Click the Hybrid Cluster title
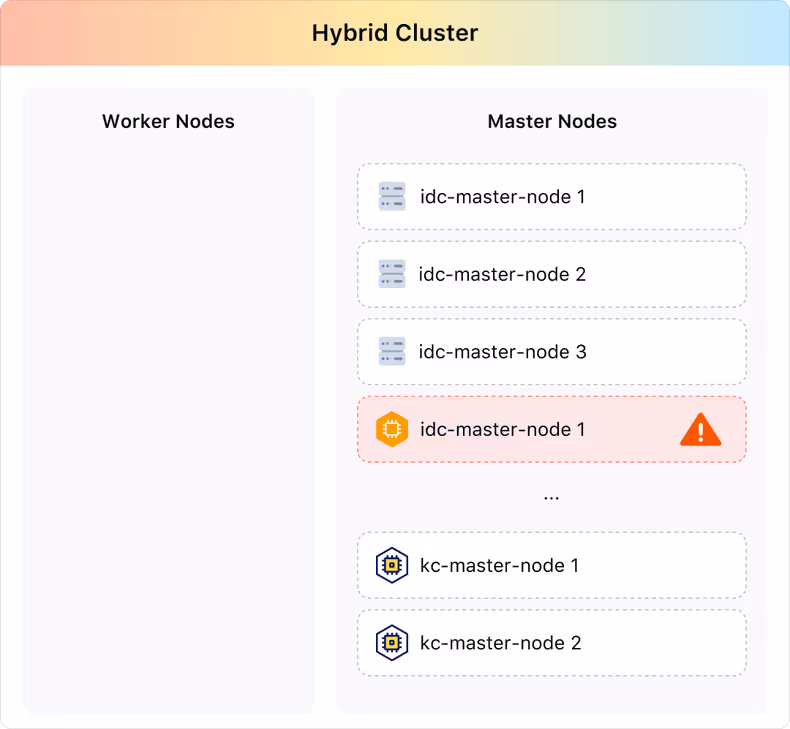 tap(395, 33)
